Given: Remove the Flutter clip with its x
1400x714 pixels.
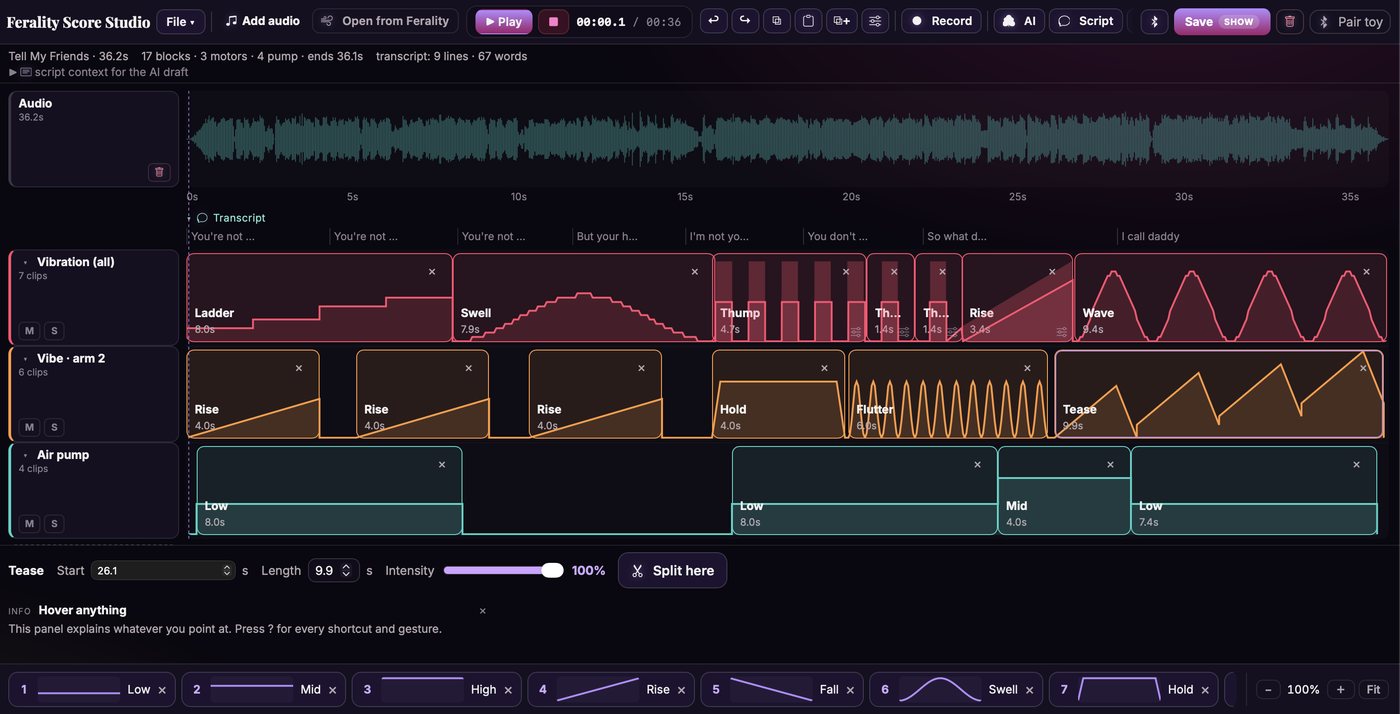Looking at the screenshot, I should click(x=1027, y=368).
